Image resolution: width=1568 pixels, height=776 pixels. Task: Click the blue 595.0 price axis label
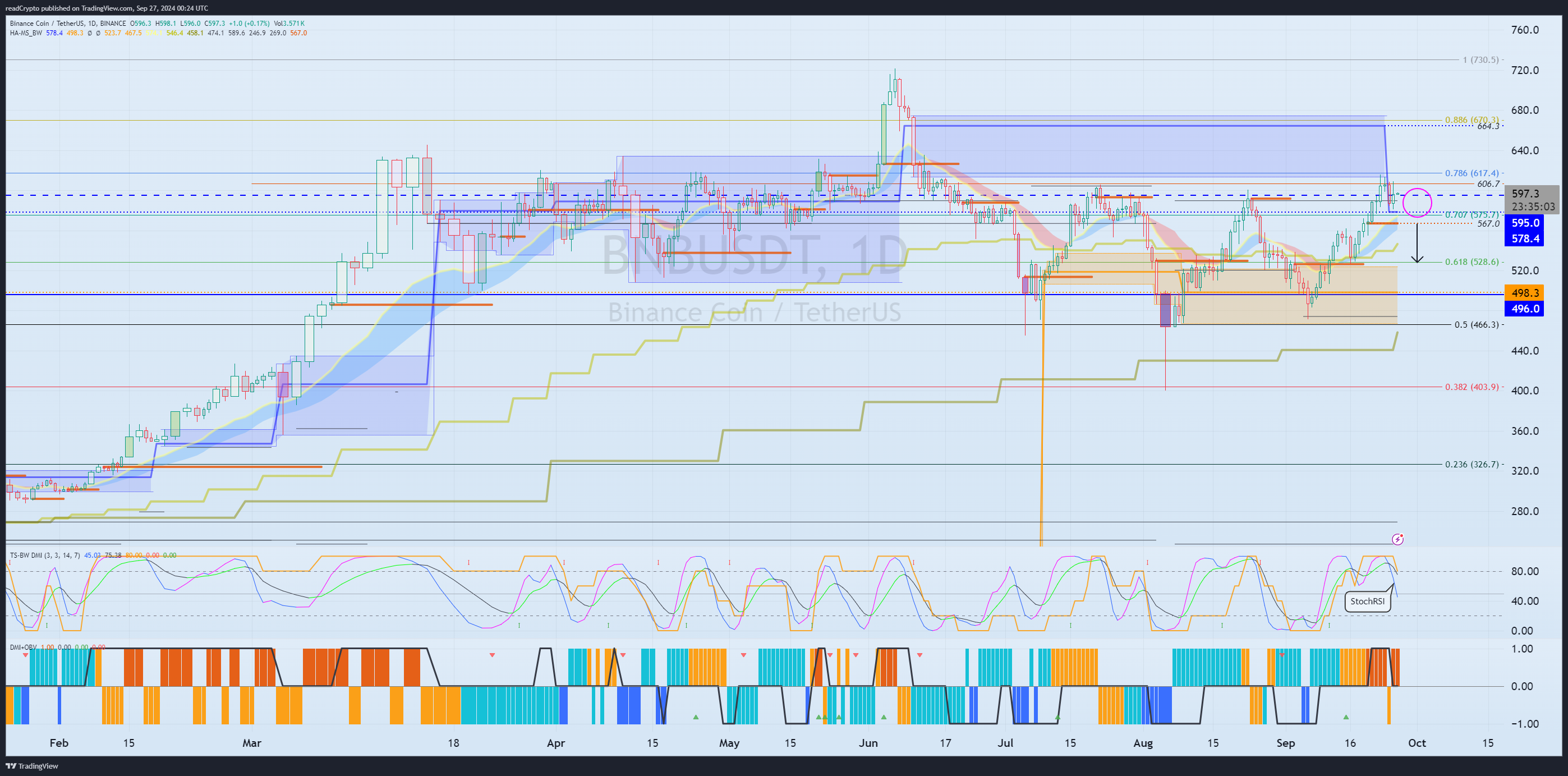(1525, 223)
